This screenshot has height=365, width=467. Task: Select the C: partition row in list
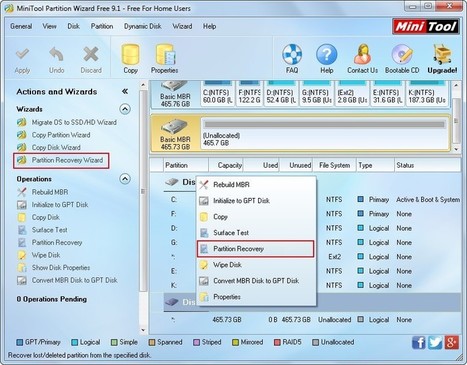312,200
